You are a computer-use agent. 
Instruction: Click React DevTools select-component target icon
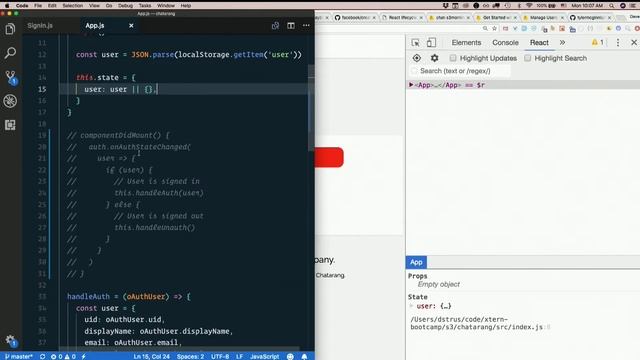coord(416,58)
